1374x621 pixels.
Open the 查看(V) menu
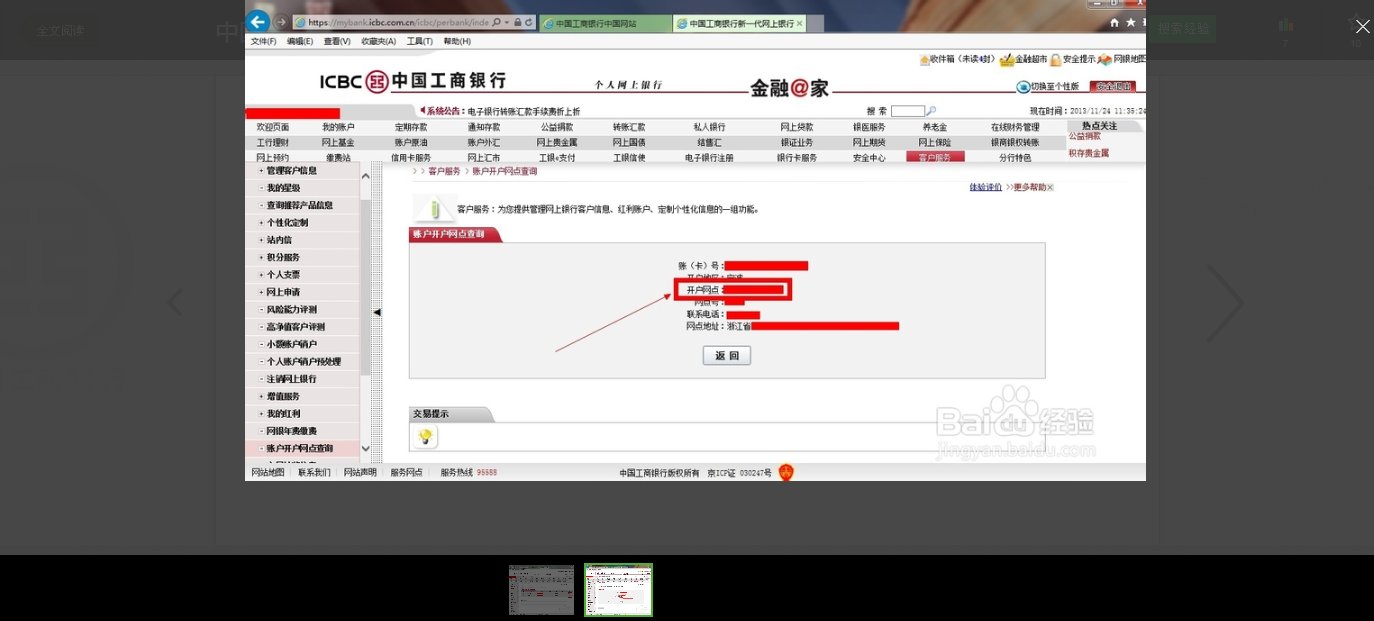click(x=337, y=41)
